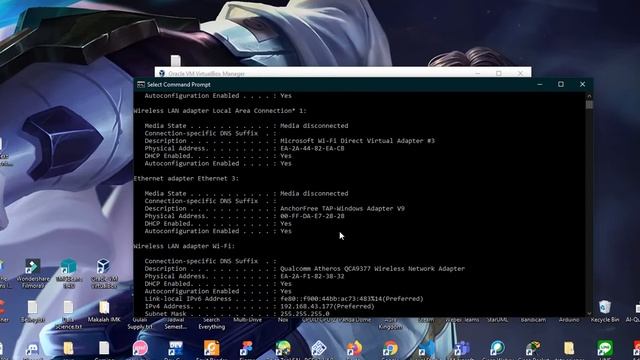Select the Makalah IMK folder icon

(104, 307)
